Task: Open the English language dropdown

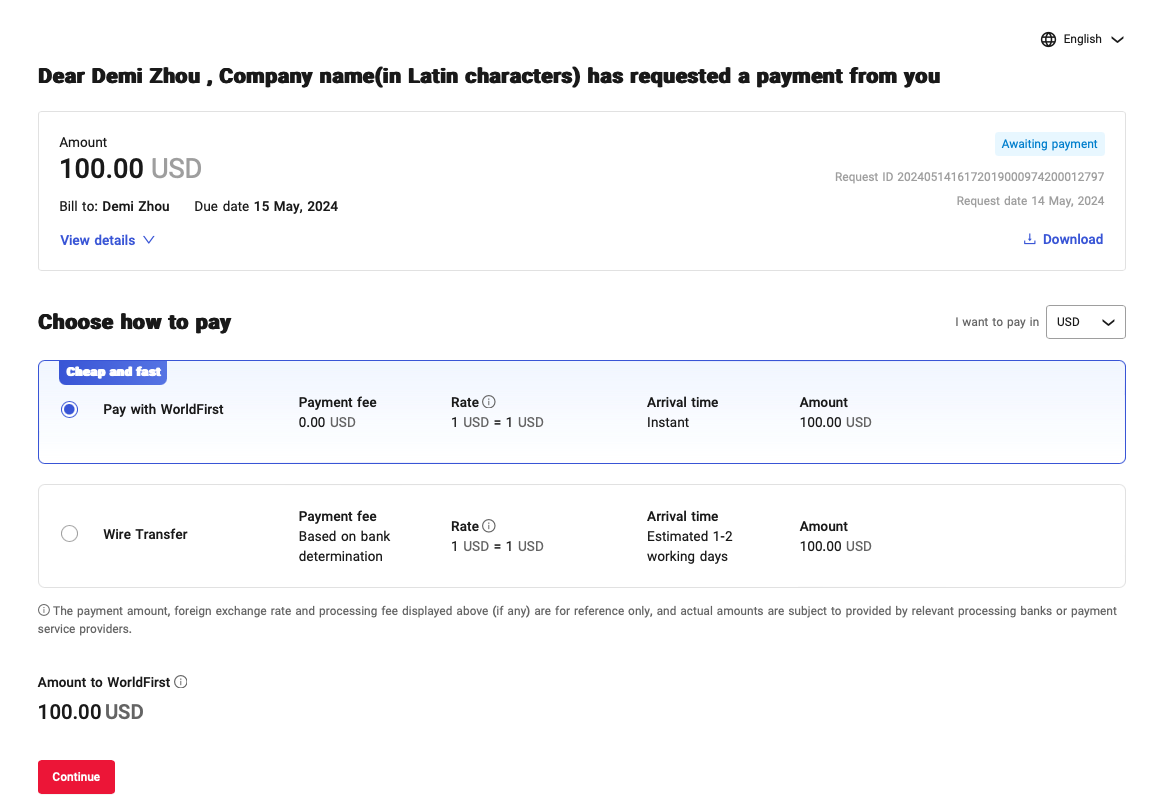Action: tap(1084, 40)
